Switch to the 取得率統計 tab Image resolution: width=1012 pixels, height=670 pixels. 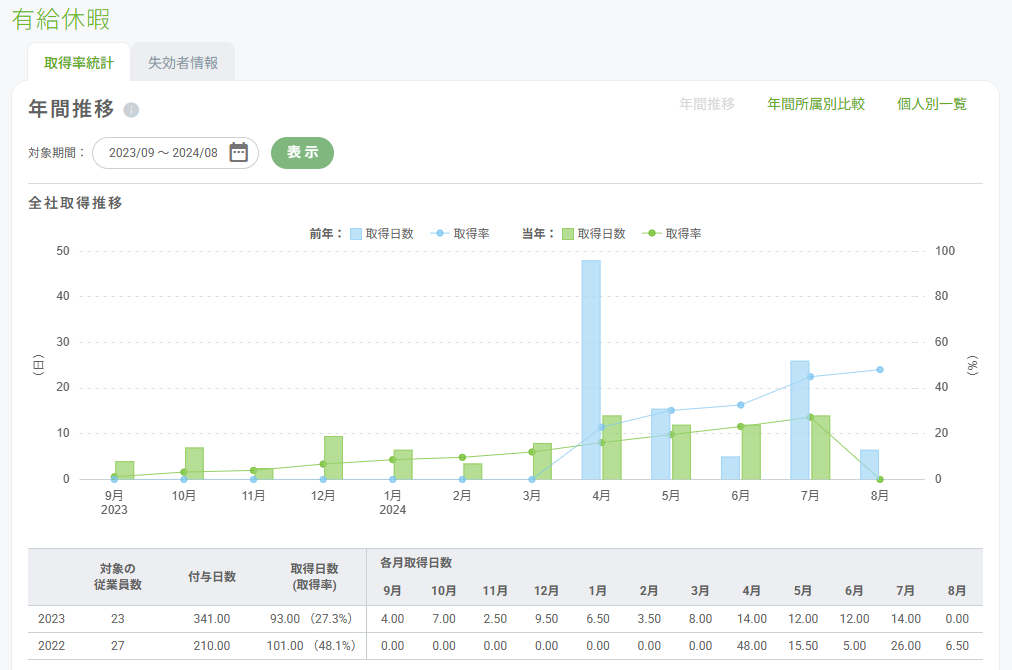point(79,63)
